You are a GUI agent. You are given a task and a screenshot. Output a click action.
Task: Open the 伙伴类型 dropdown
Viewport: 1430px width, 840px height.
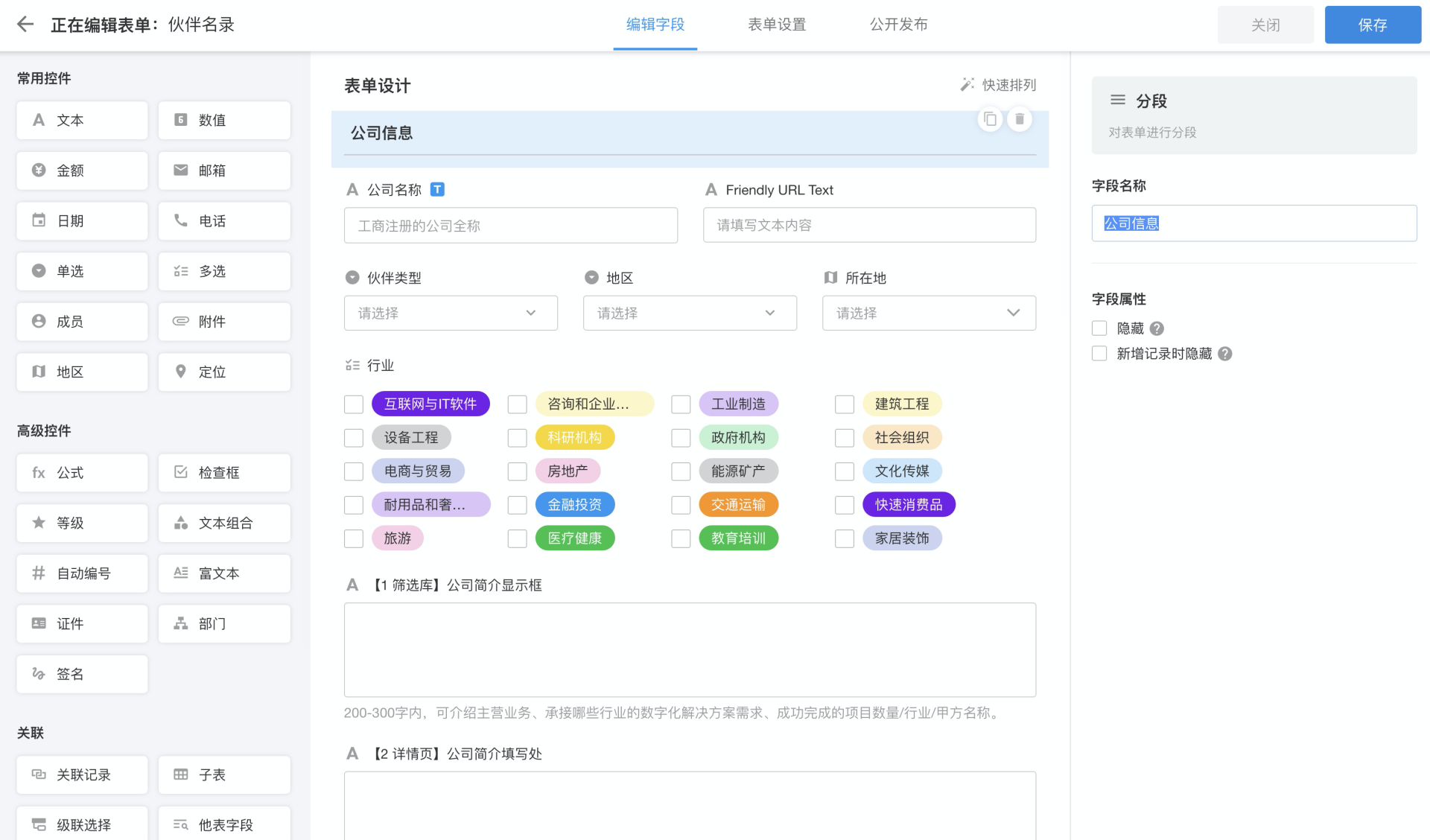pos(451,313)
